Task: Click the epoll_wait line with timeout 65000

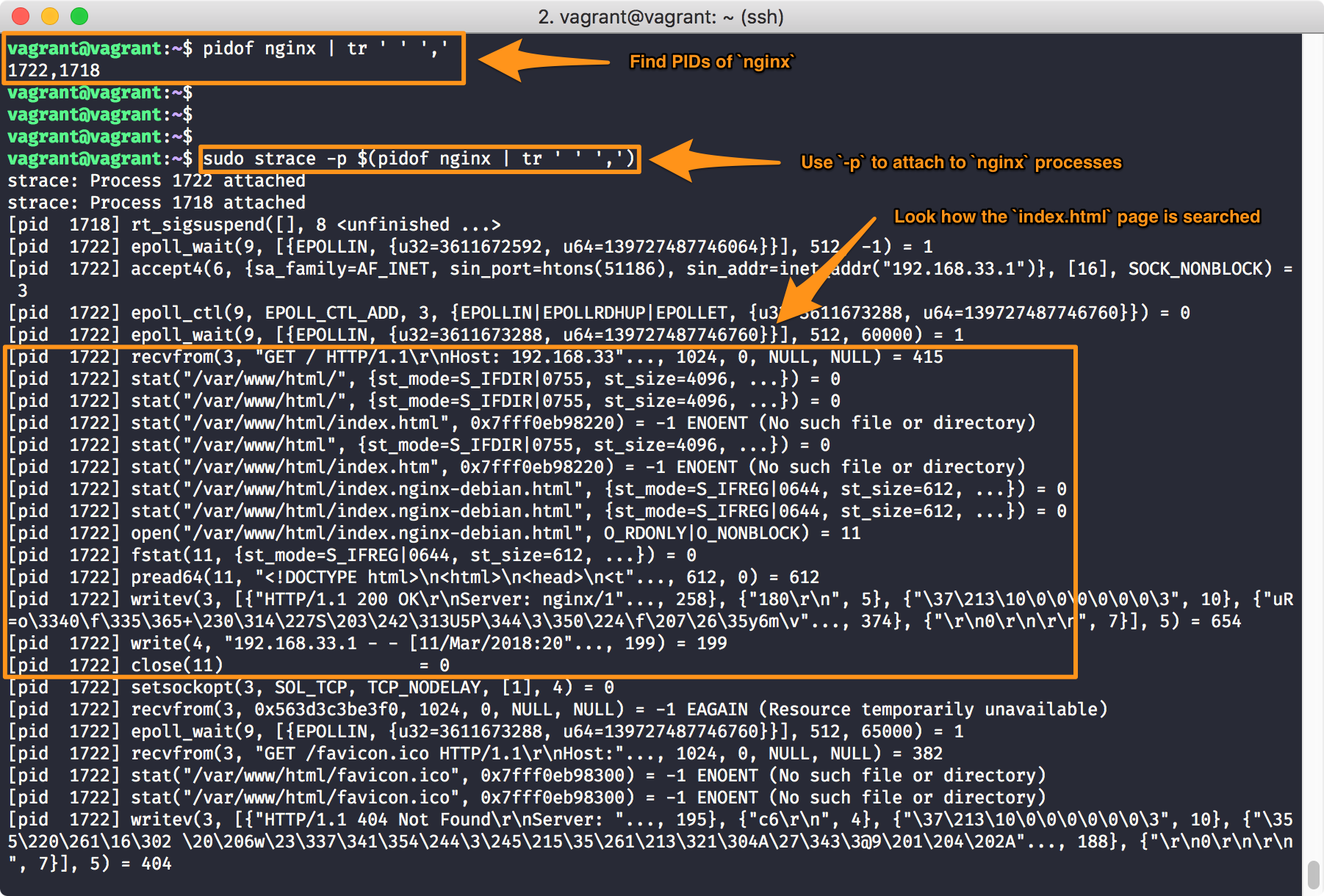Action: [486, 731]
